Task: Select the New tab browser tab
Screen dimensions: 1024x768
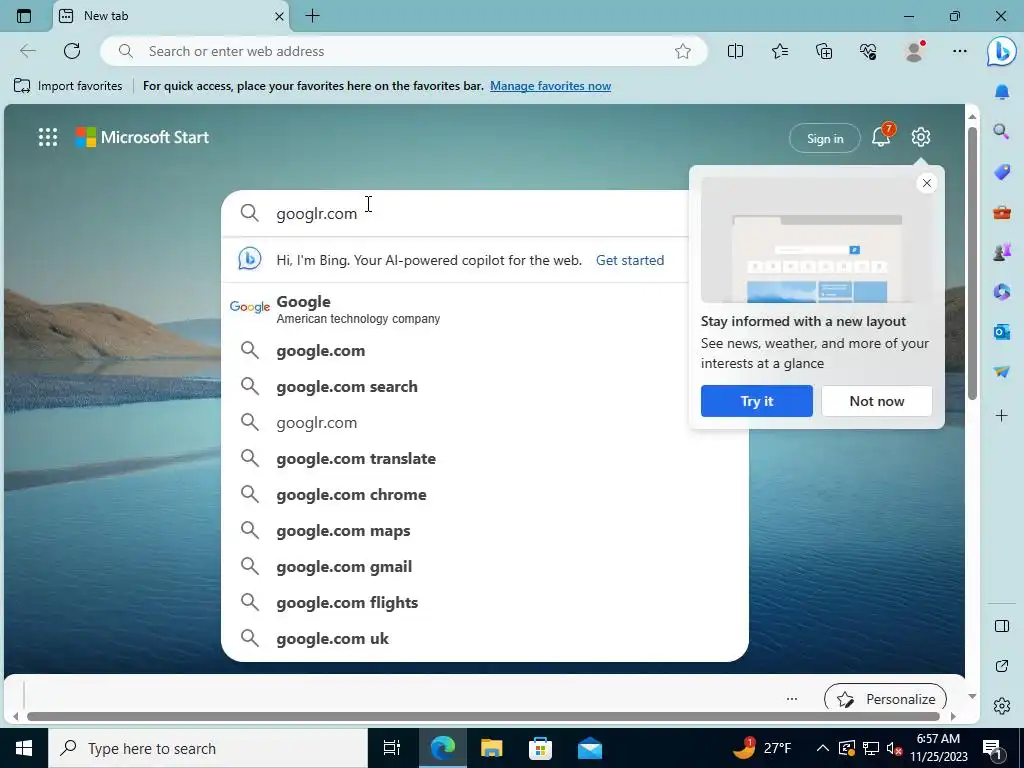Action: tap(172, 16)
